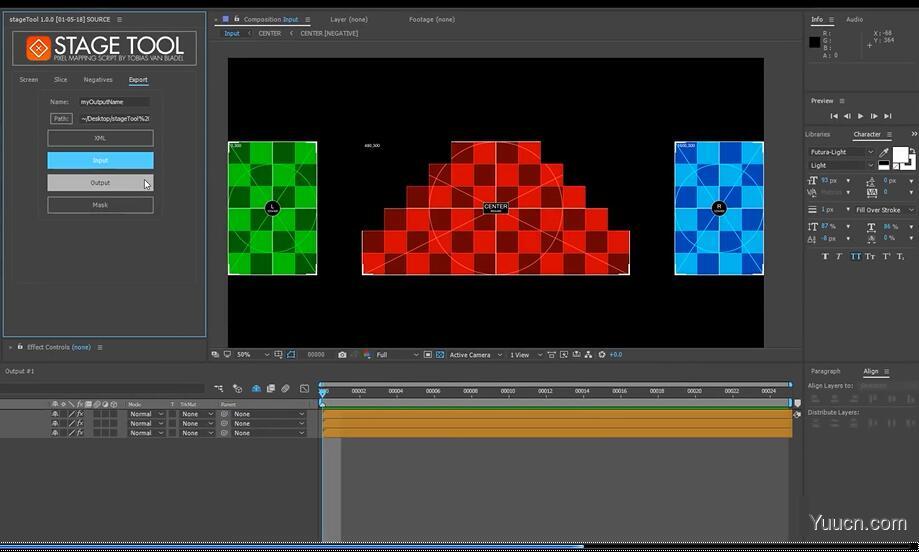Switch to the Libraries panel tab
The width and height of the screenshot is (919, 552).
tap(817, 134)
